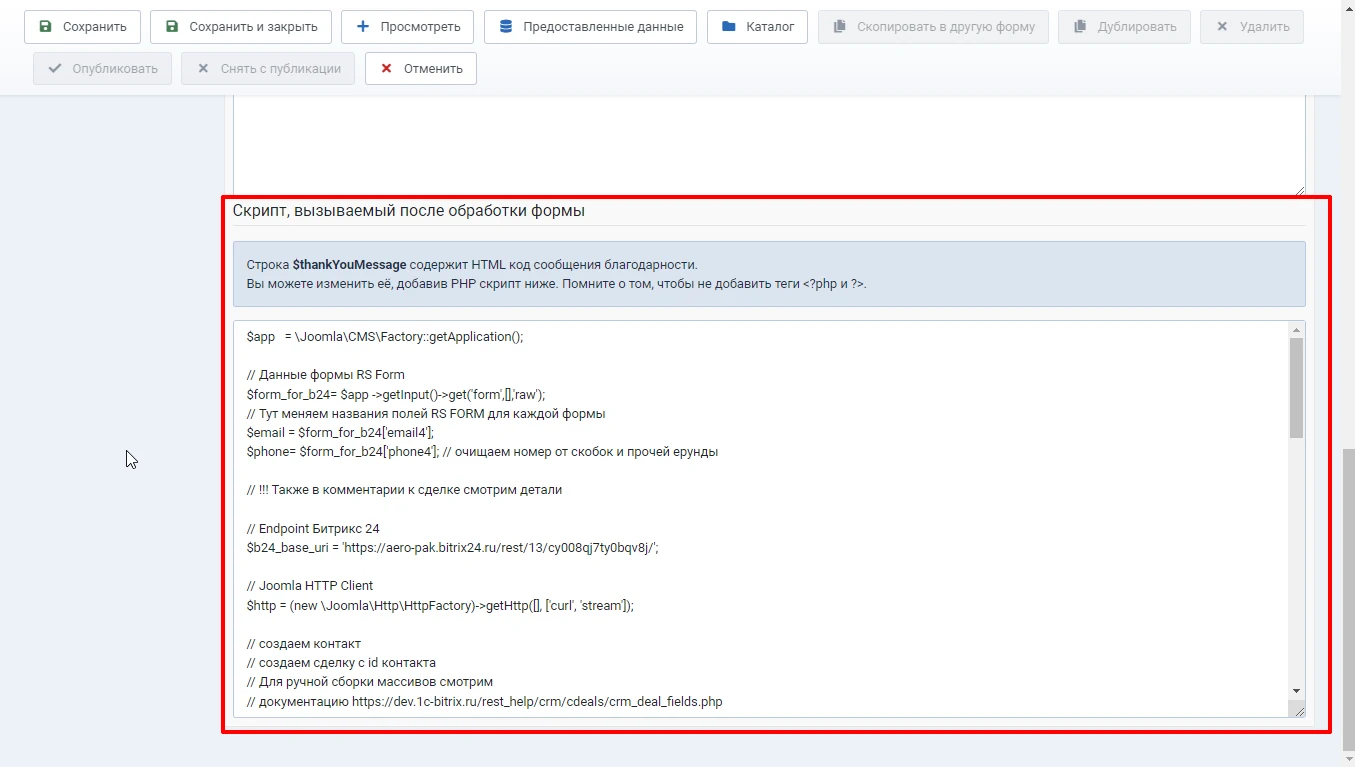Click the line '// Данные формы RS Form'

(326, 375)
